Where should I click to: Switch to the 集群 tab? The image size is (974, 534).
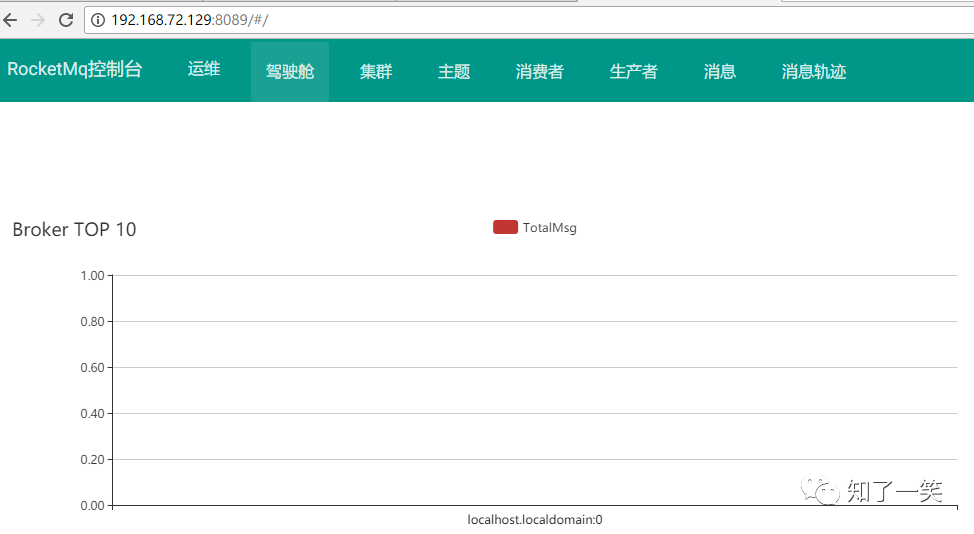(376, 71)
